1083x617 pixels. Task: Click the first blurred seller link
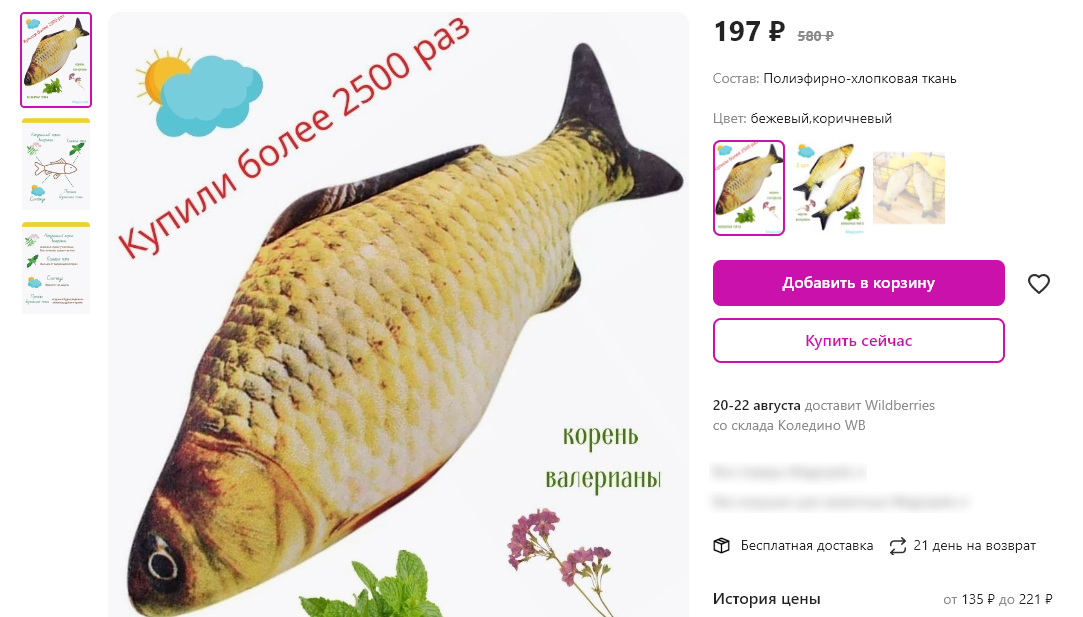(788, 473)
